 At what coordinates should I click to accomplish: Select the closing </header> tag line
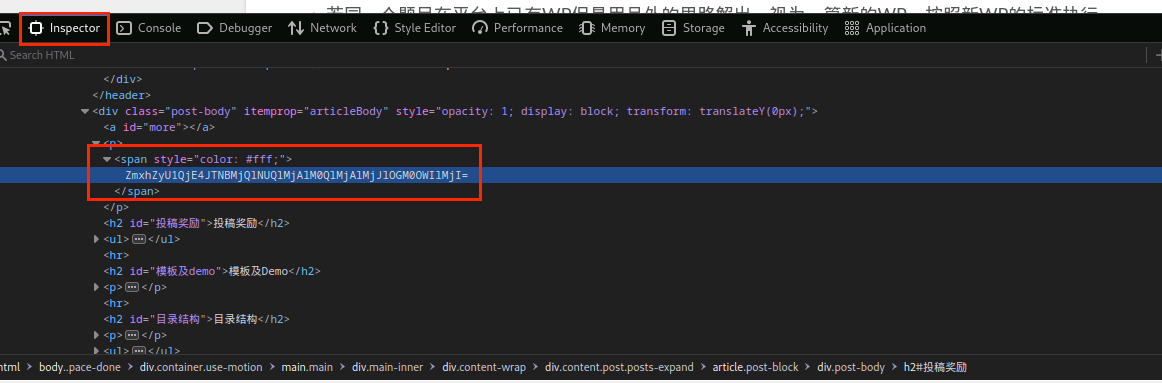tap(122, 96)
